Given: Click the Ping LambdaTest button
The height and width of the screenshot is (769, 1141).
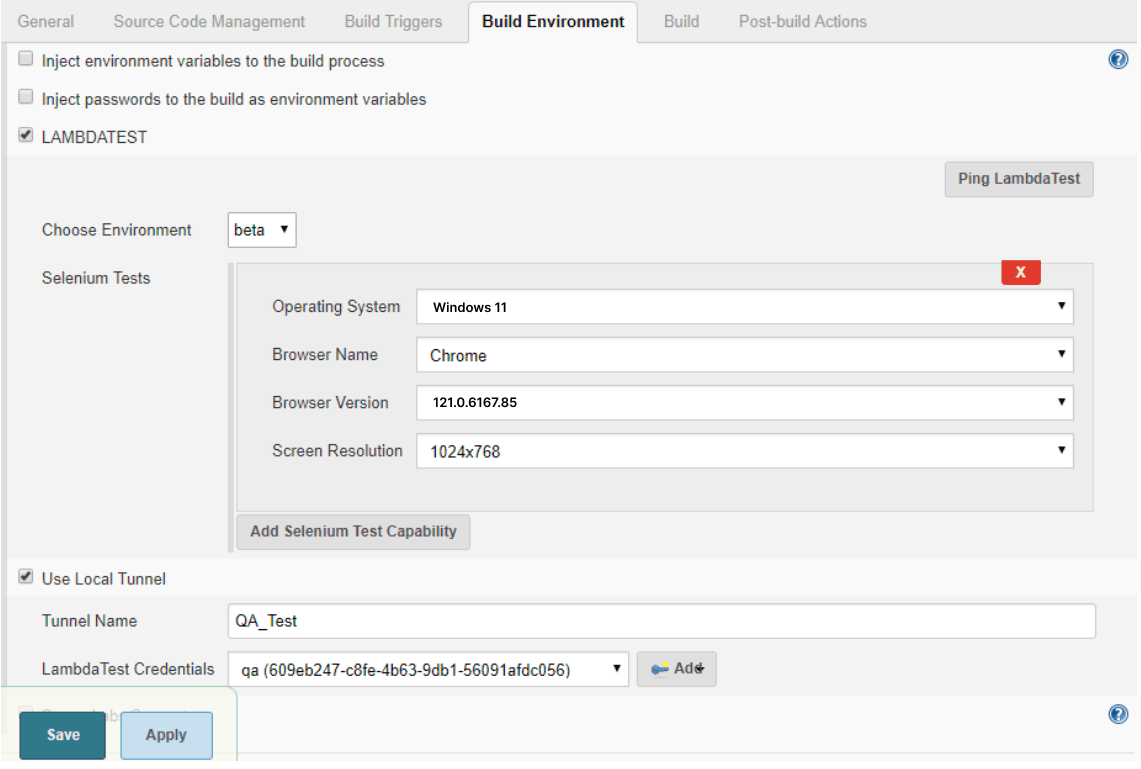Looking at the screenshot, I should click(x=1018, y=179).
